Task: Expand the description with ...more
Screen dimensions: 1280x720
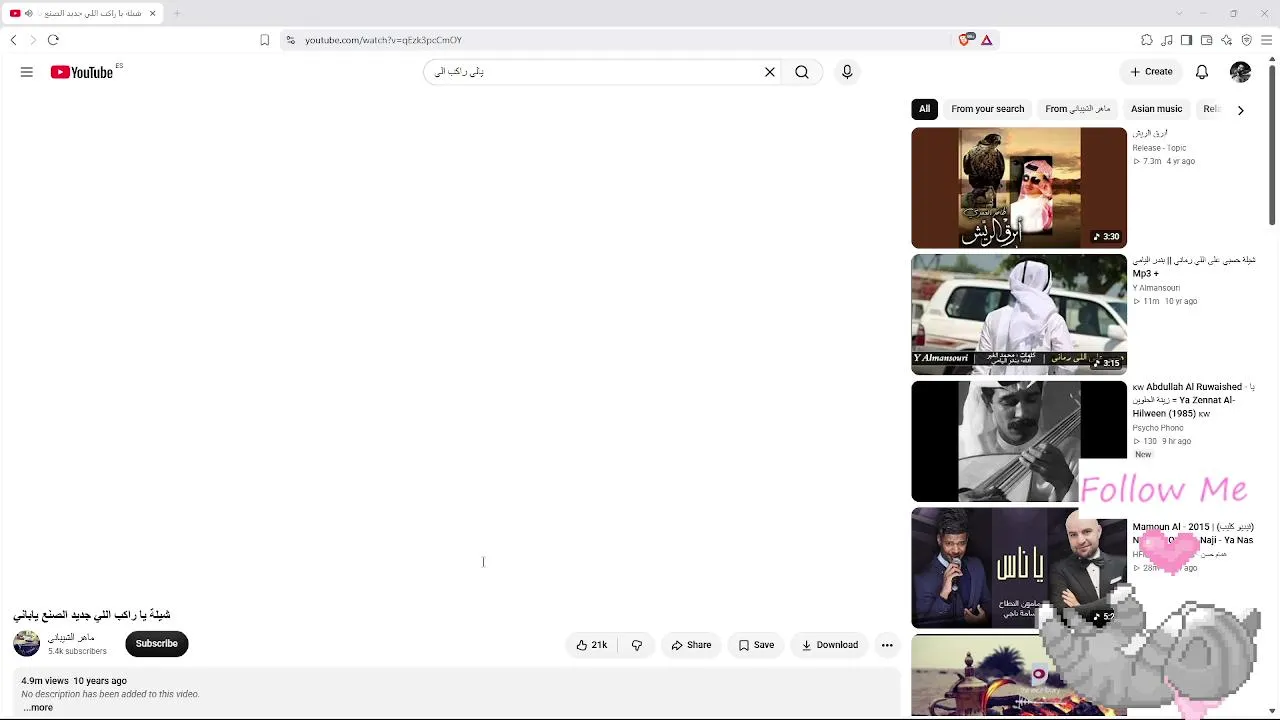Action: (38, 708)
